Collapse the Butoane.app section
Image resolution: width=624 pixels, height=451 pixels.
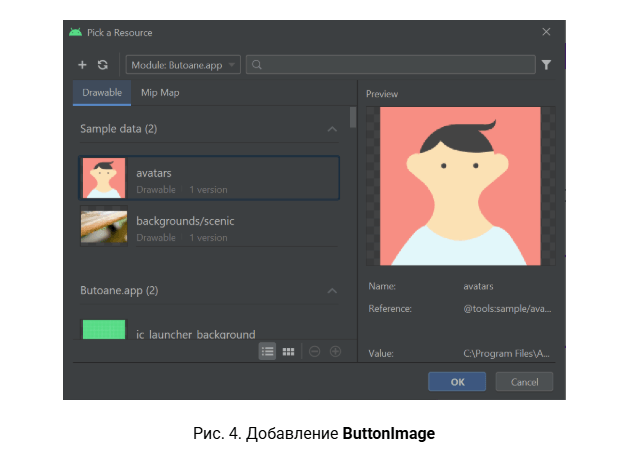[x=332, y=291]
